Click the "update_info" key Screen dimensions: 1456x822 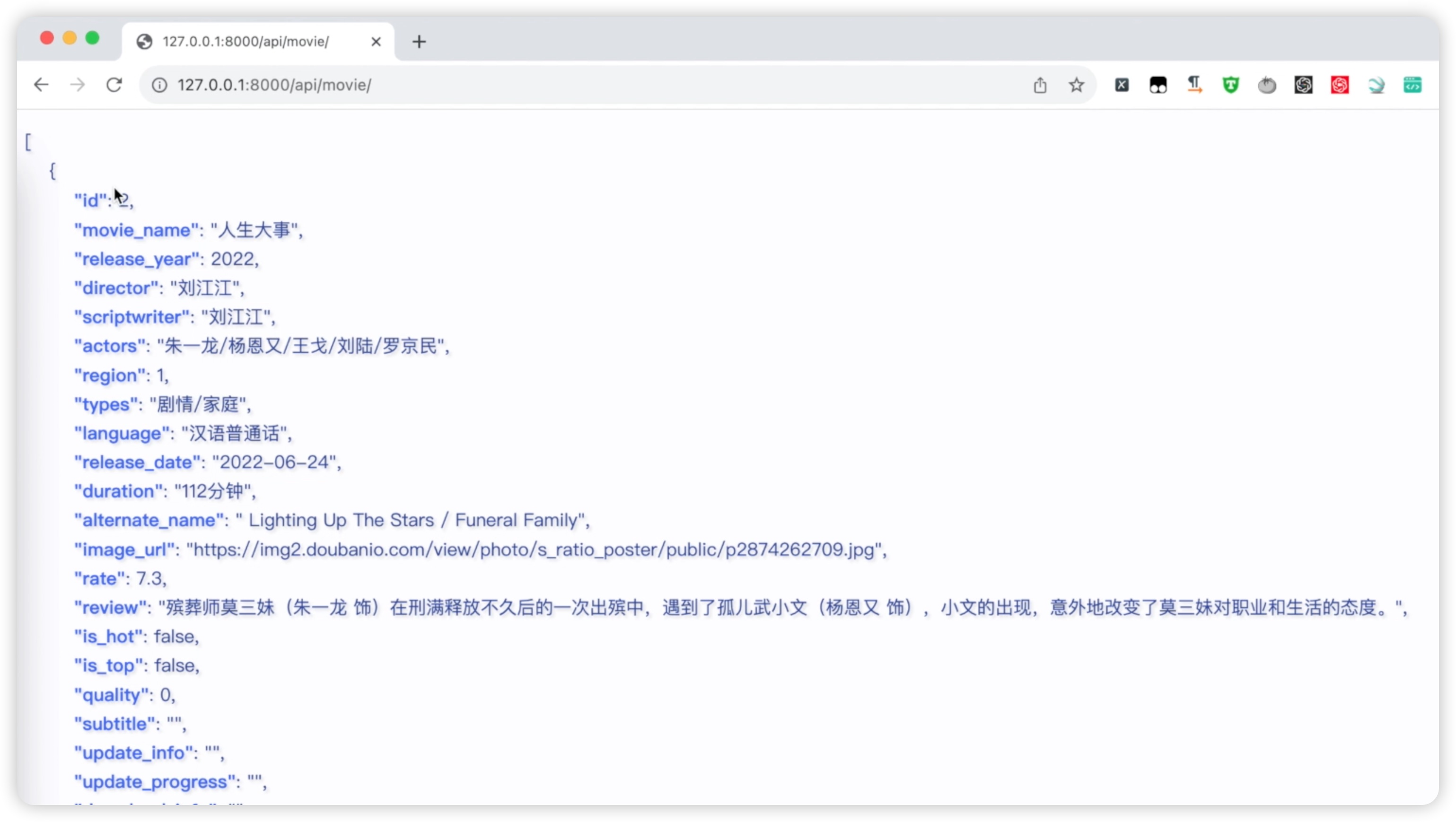[133, 753]
